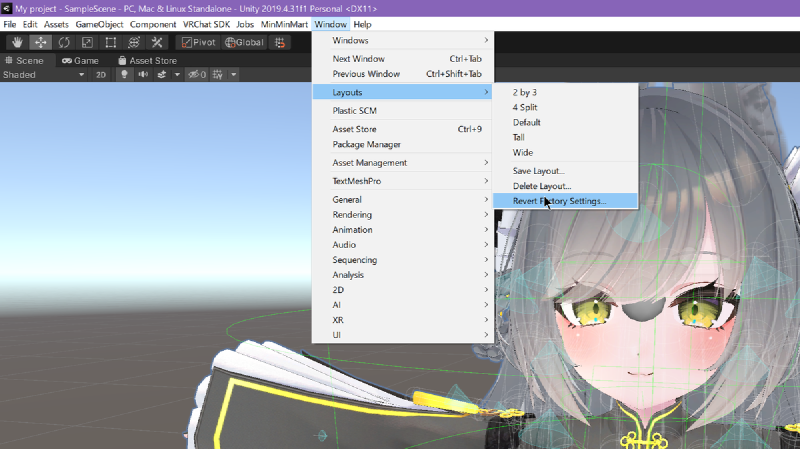Viewport: 800px width, 449px height.
Task: Toggle 2D view mode in Scene
Action: pyautogui.click(x=101, y=74)
